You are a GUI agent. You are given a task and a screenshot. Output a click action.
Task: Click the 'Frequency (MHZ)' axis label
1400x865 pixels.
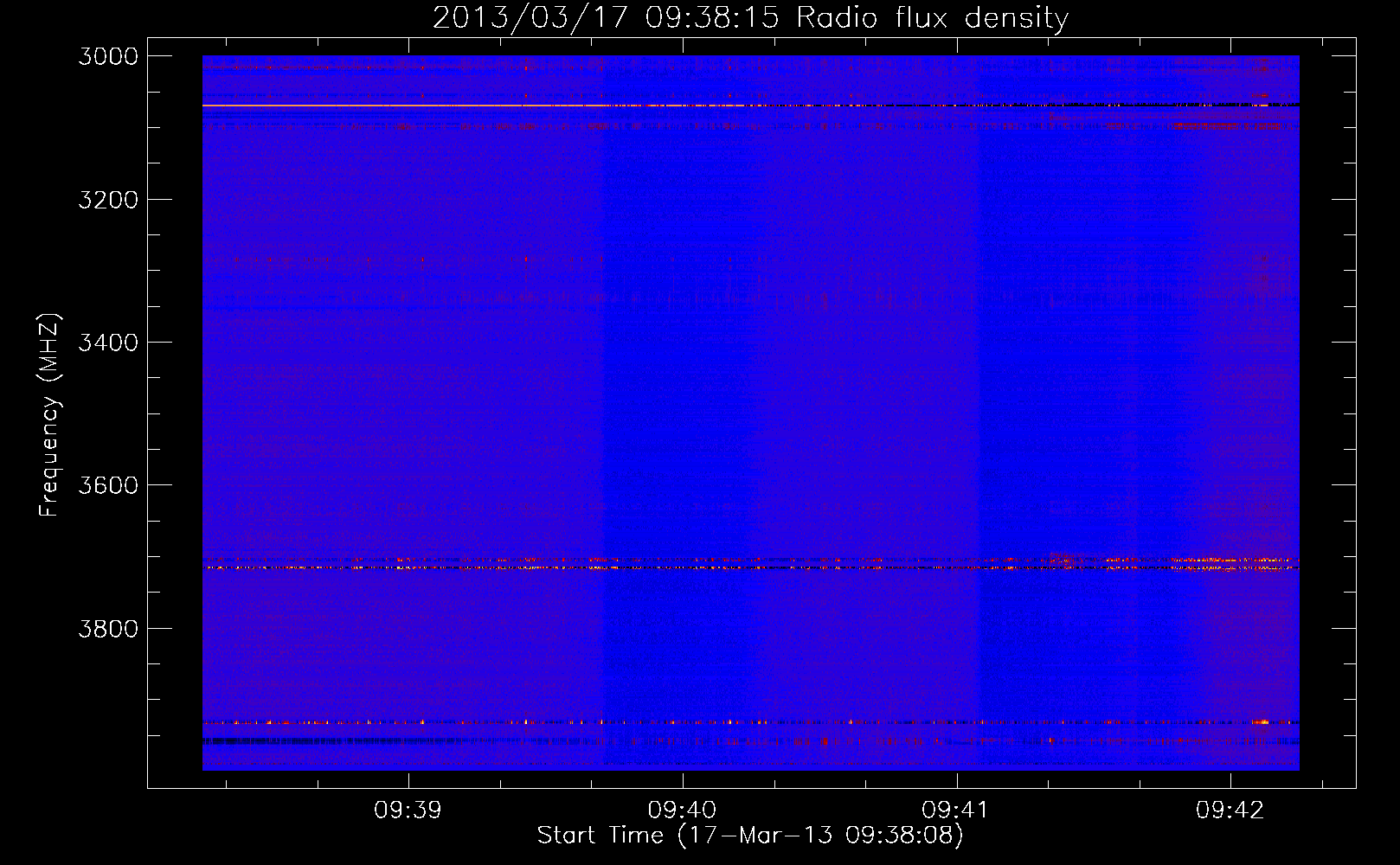[50, 415]
